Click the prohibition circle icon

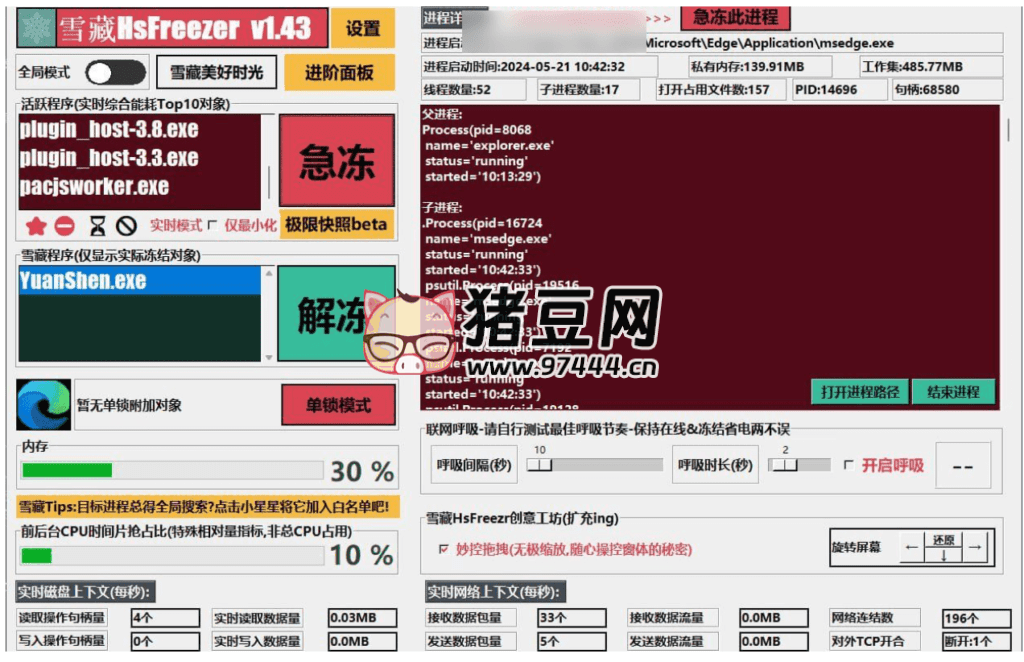[x=126, y=226]
